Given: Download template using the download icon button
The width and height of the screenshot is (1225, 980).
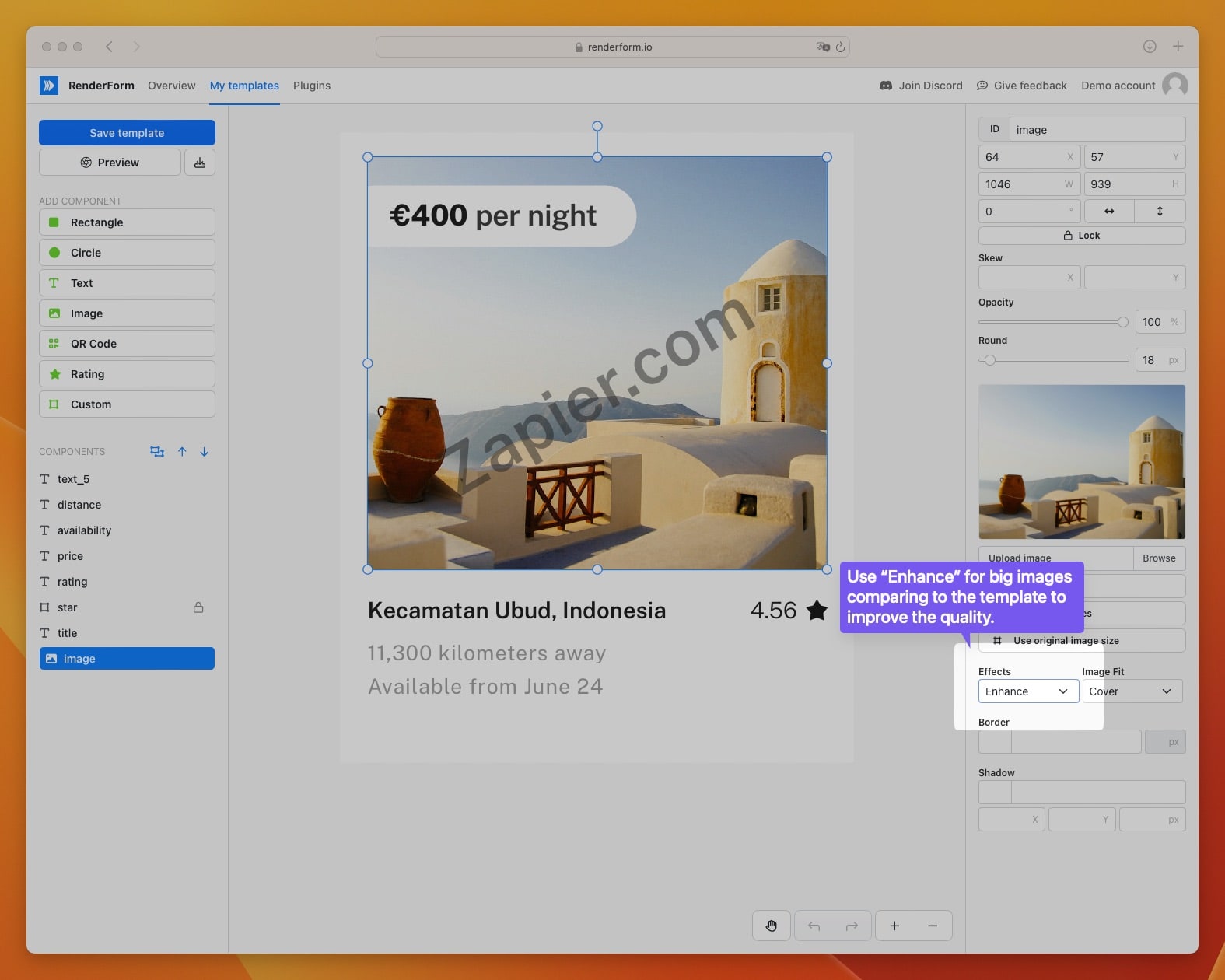Looking at the screenshot, I should 200,163.
